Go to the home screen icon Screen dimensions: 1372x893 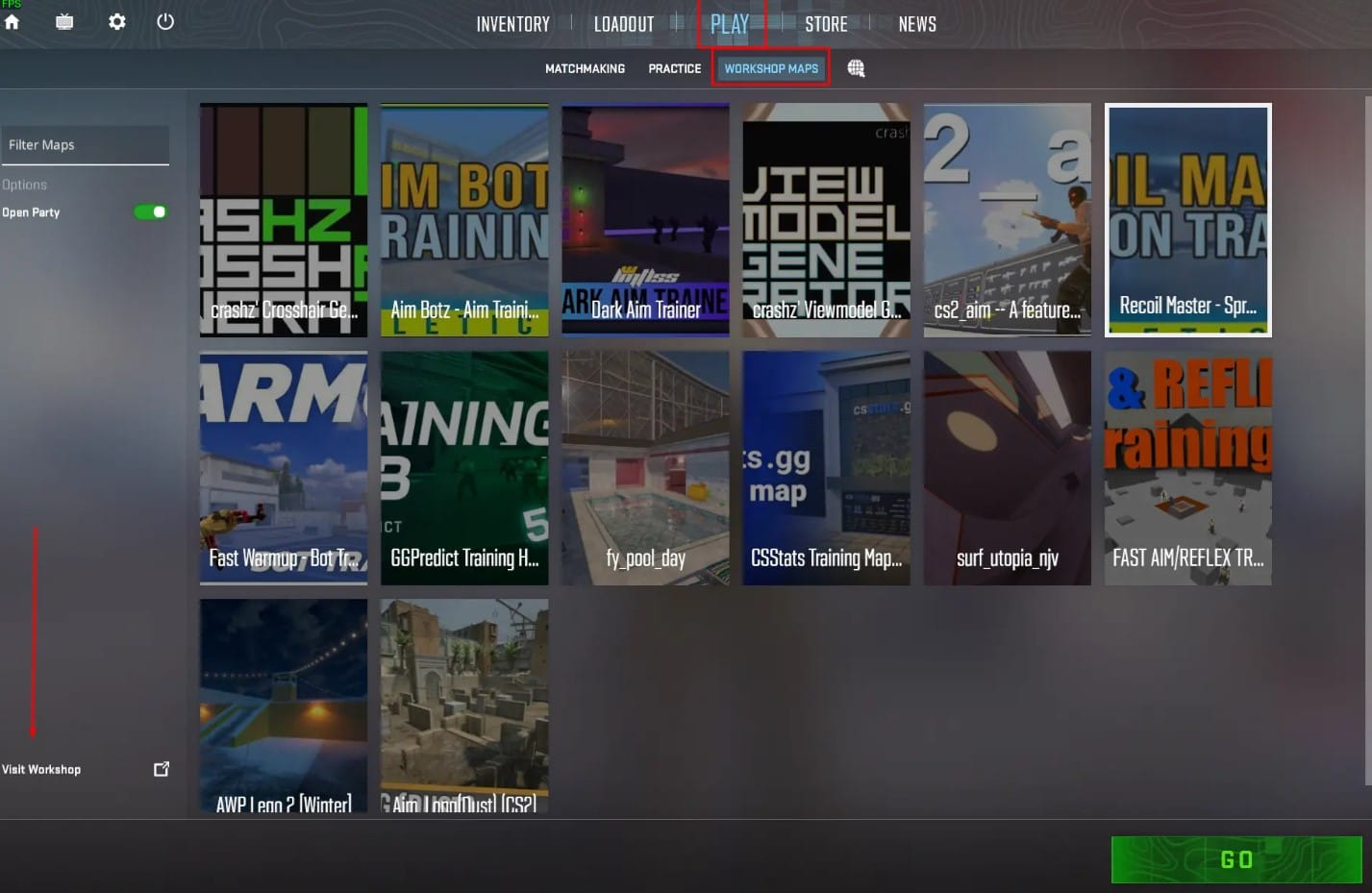tap(12, 22)
